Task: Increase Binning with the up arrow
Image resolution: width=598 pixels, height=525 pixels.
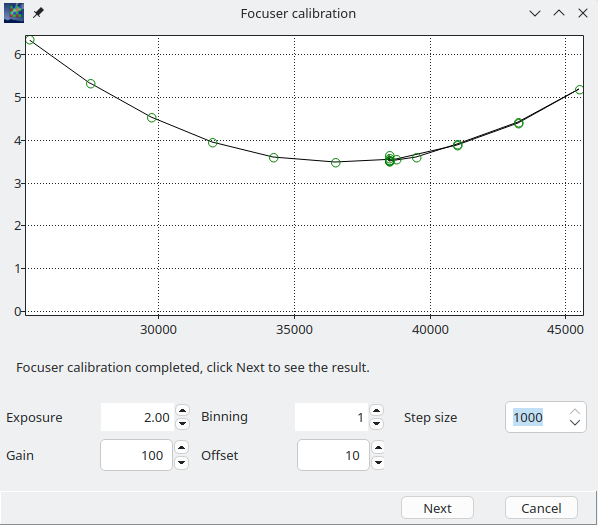Action: tap(377, 410)
